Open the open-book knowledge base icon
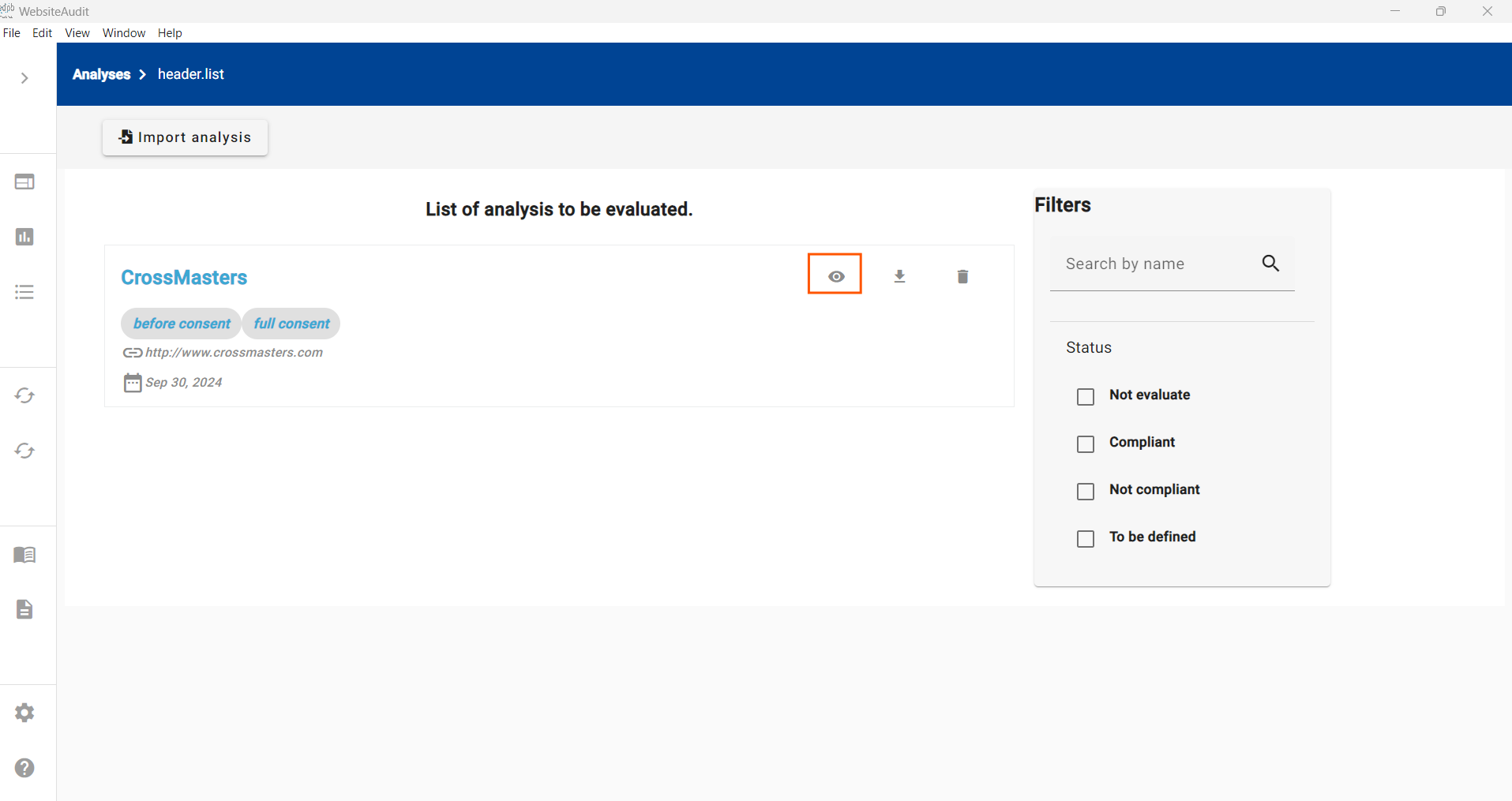The height and width of the screenshot is (801, 1512). click(24, 555)
